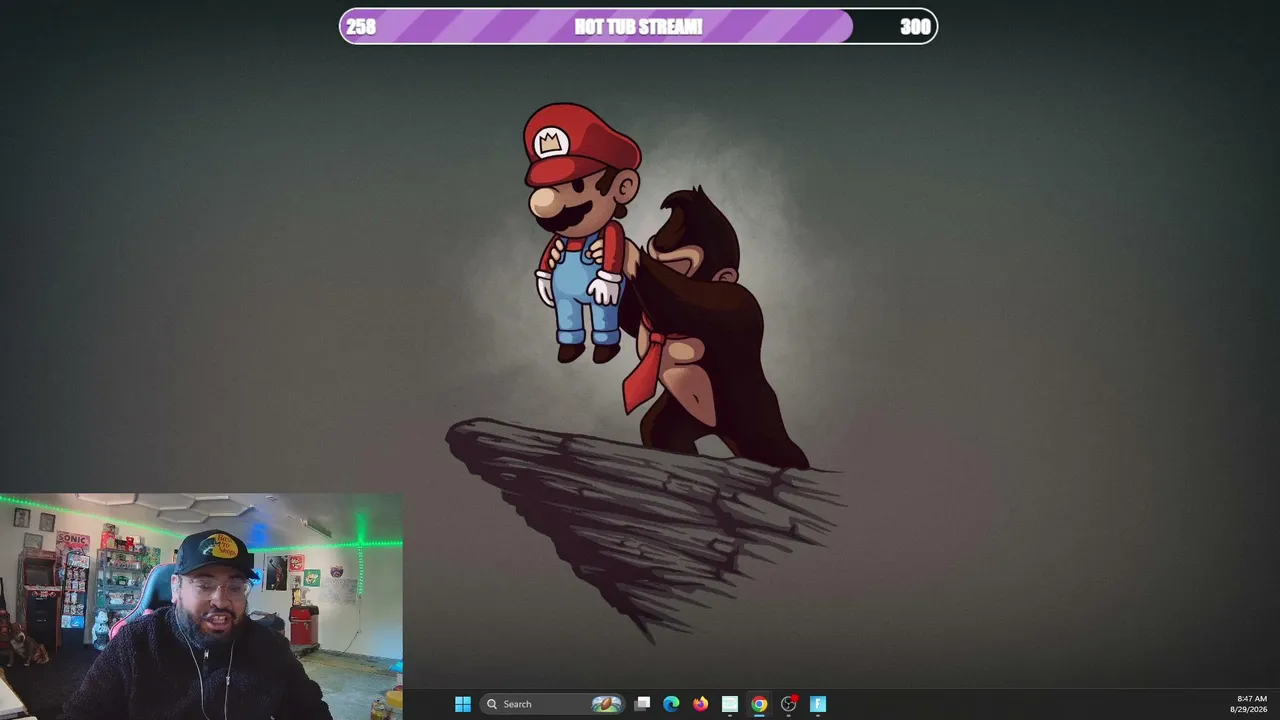Click the taskbar Search box
This screenshot has height=720, width=1280.
coord(553,704)
